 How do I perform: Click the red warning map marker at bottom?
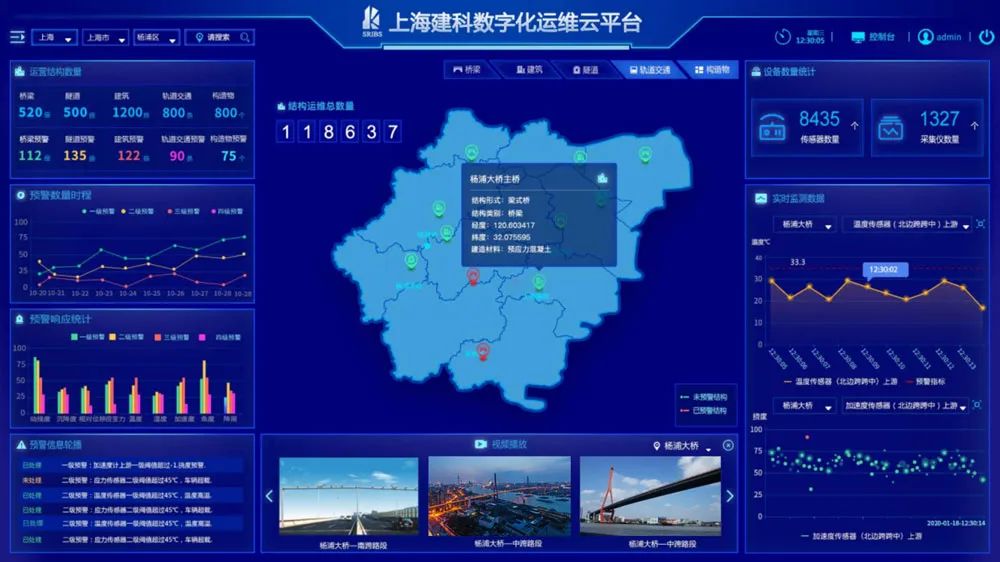pos(483,352)
